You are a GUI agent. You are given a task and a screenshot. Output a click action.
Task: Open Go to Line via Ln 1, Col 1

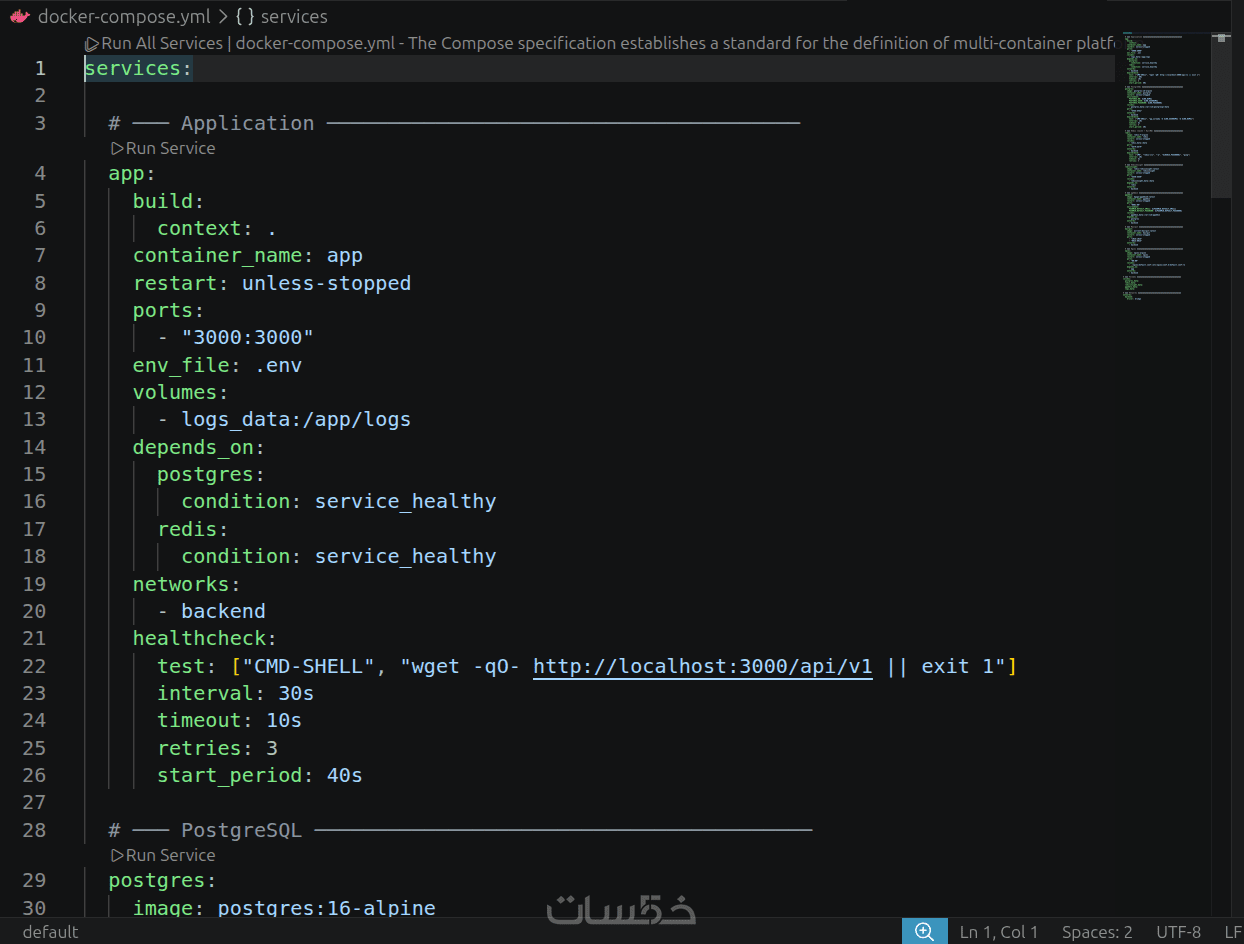coord(999,932)
